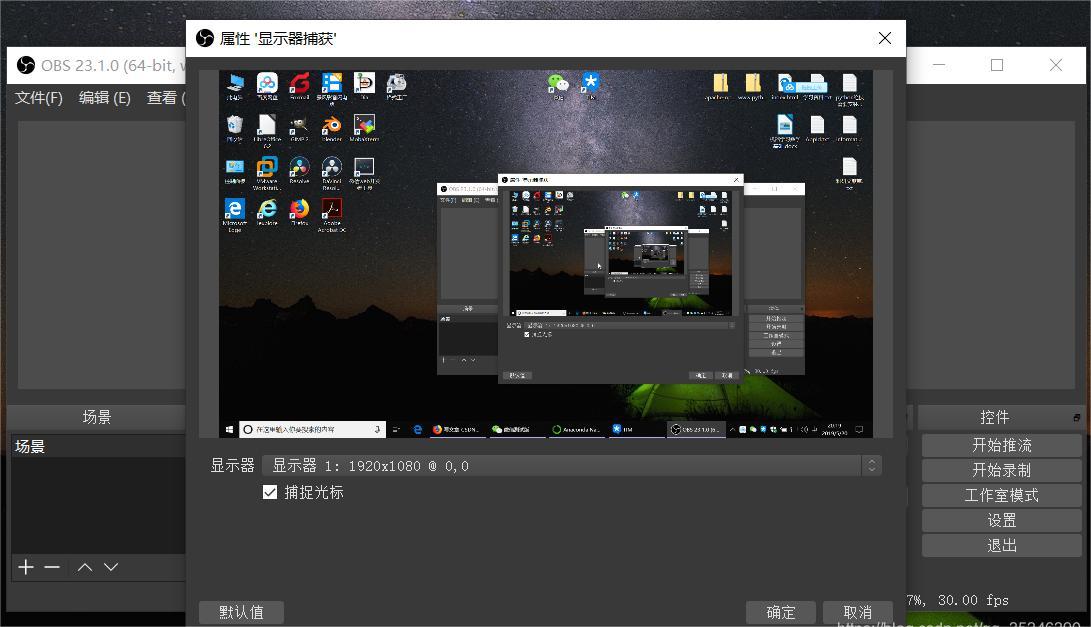Click the recycle bin icon in preview
Image resolution: width=1091 pixels, height=627 pixels.
click(234, 129)
